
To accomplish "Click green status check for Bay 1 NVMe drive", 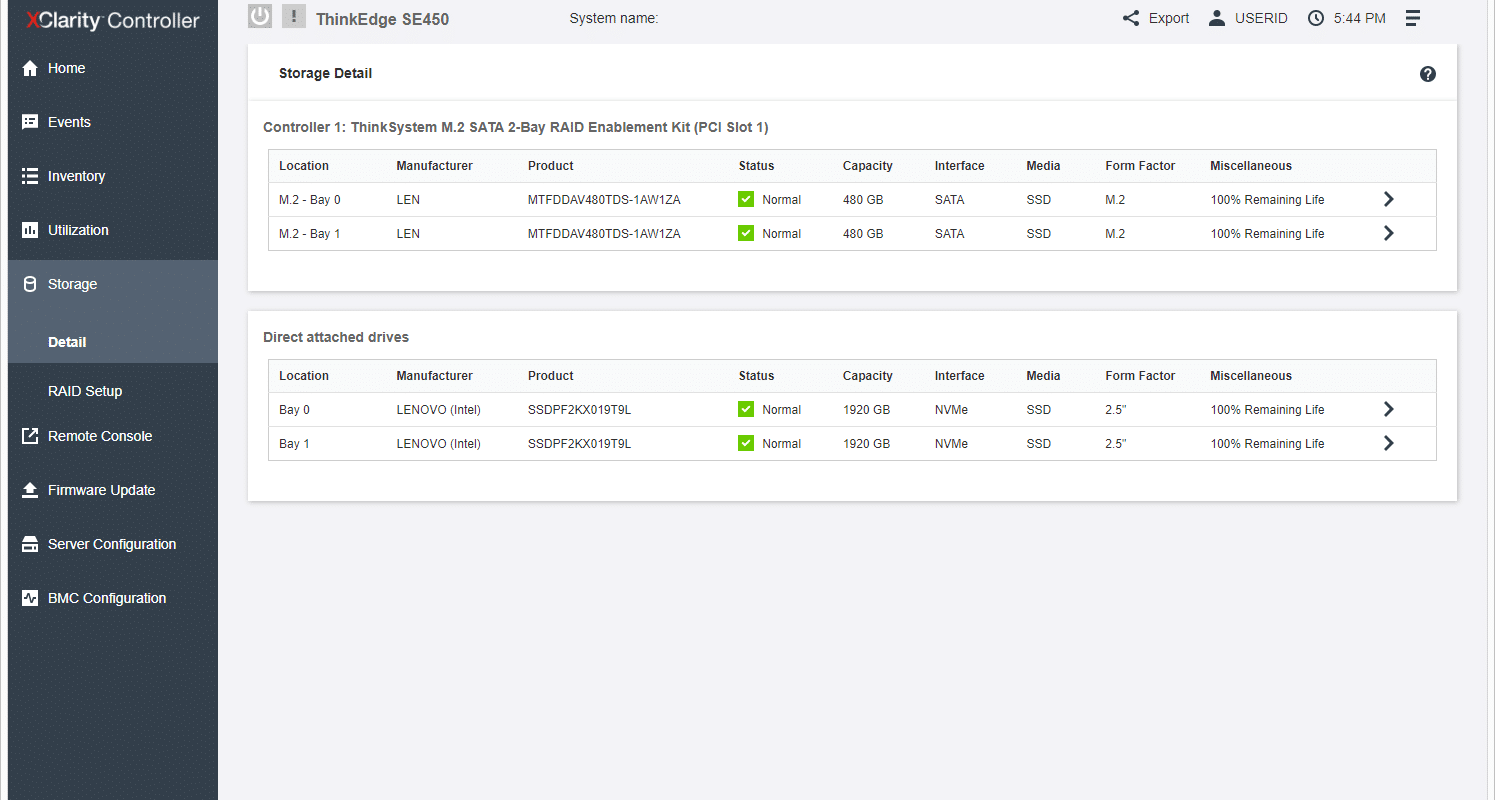I will click(x=746, y=443).
